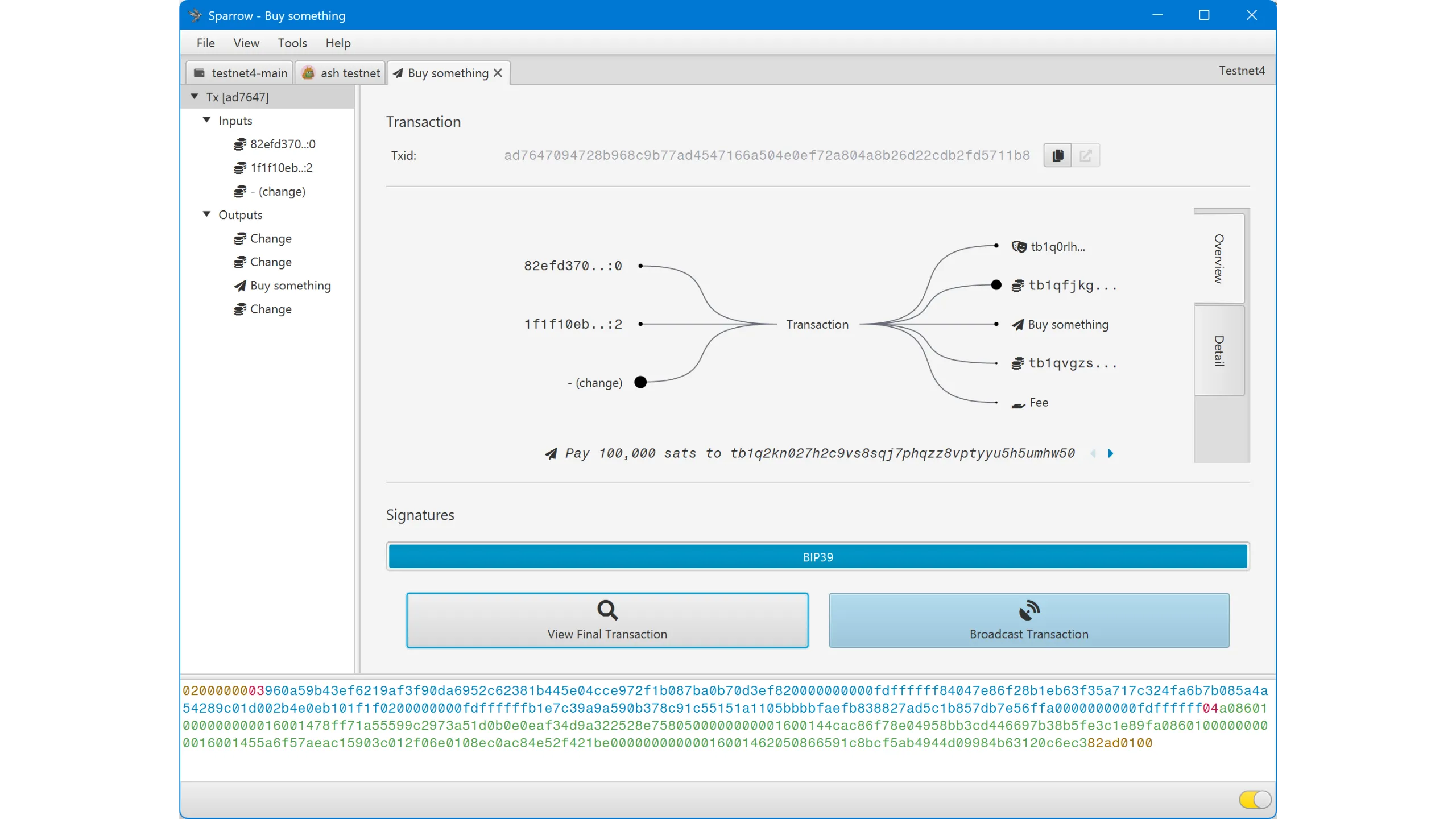Collapse the Tx [ad7647] tree root
Image resolution: width=1456 pixels, height=819 pixels.
point(195,97)
